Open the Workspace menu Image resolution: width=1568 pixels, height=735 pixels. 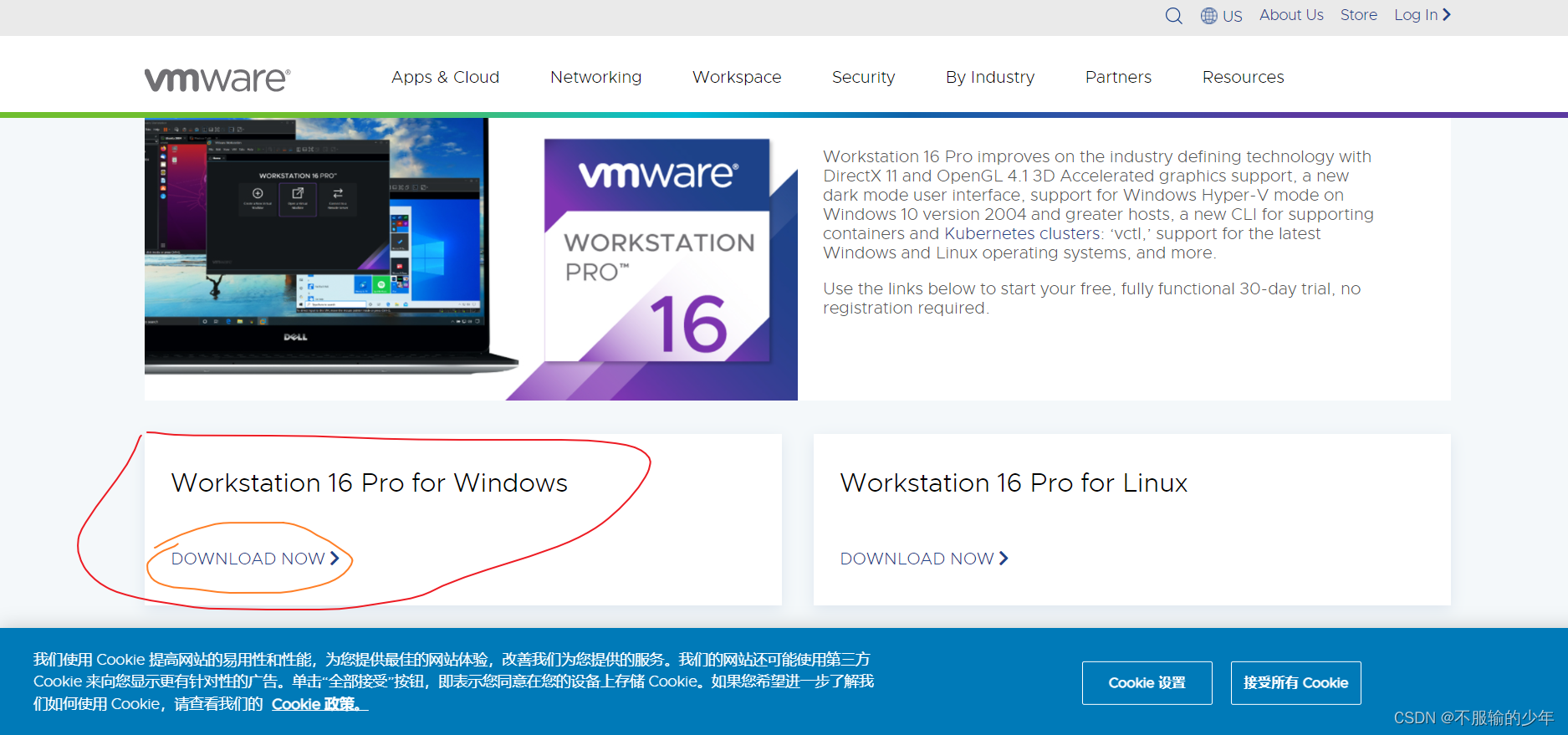click(x=737, y=77)
